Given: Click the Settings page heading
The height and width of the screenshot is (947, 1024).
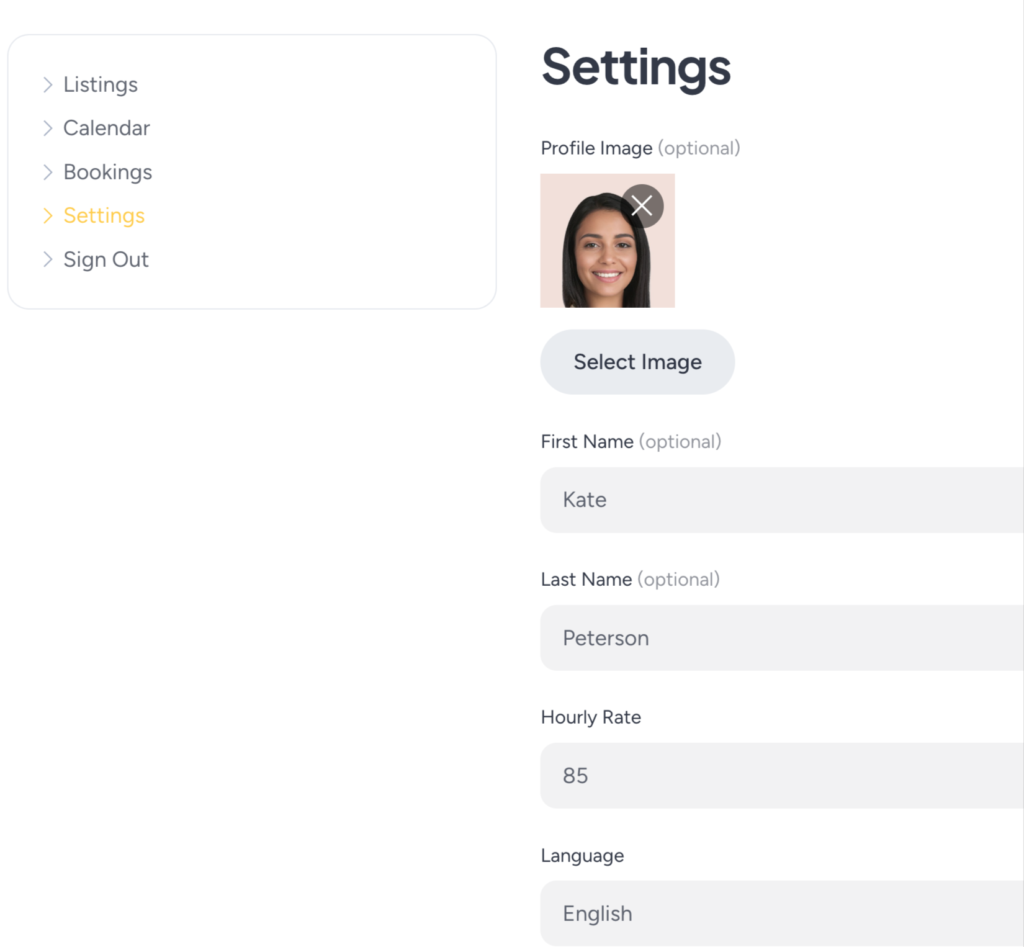Looking at the screenshot, I should (636, 68).
